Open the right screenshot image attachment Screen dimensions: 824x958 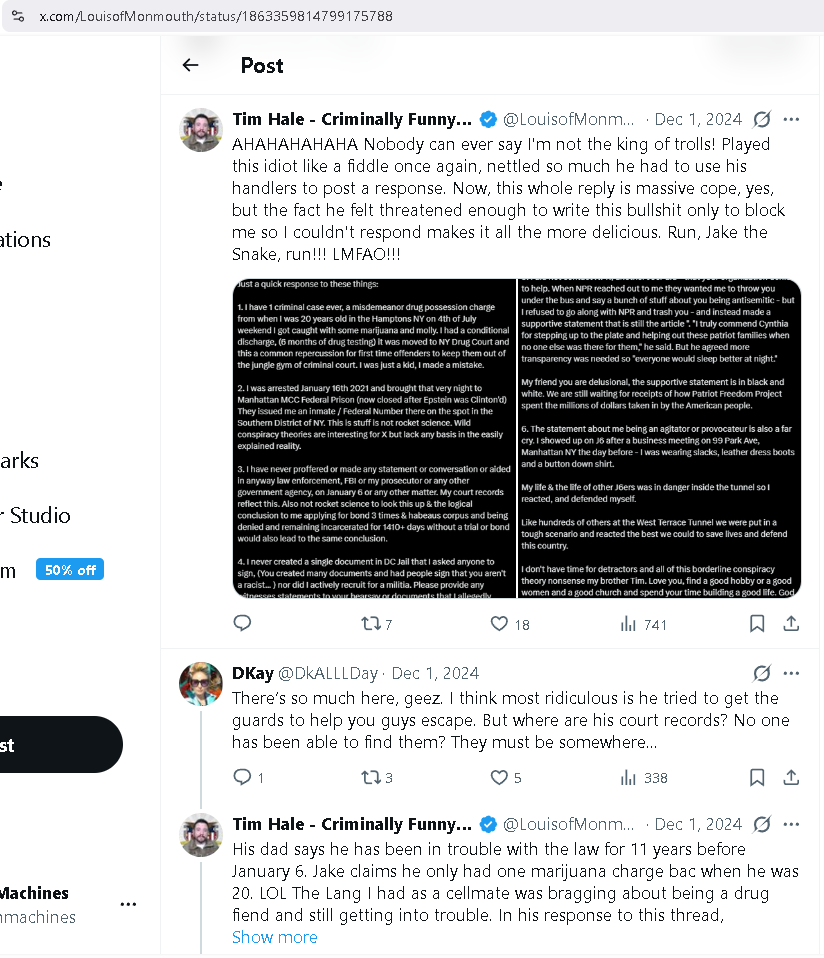pyautogui.click(x=660, y=438)
